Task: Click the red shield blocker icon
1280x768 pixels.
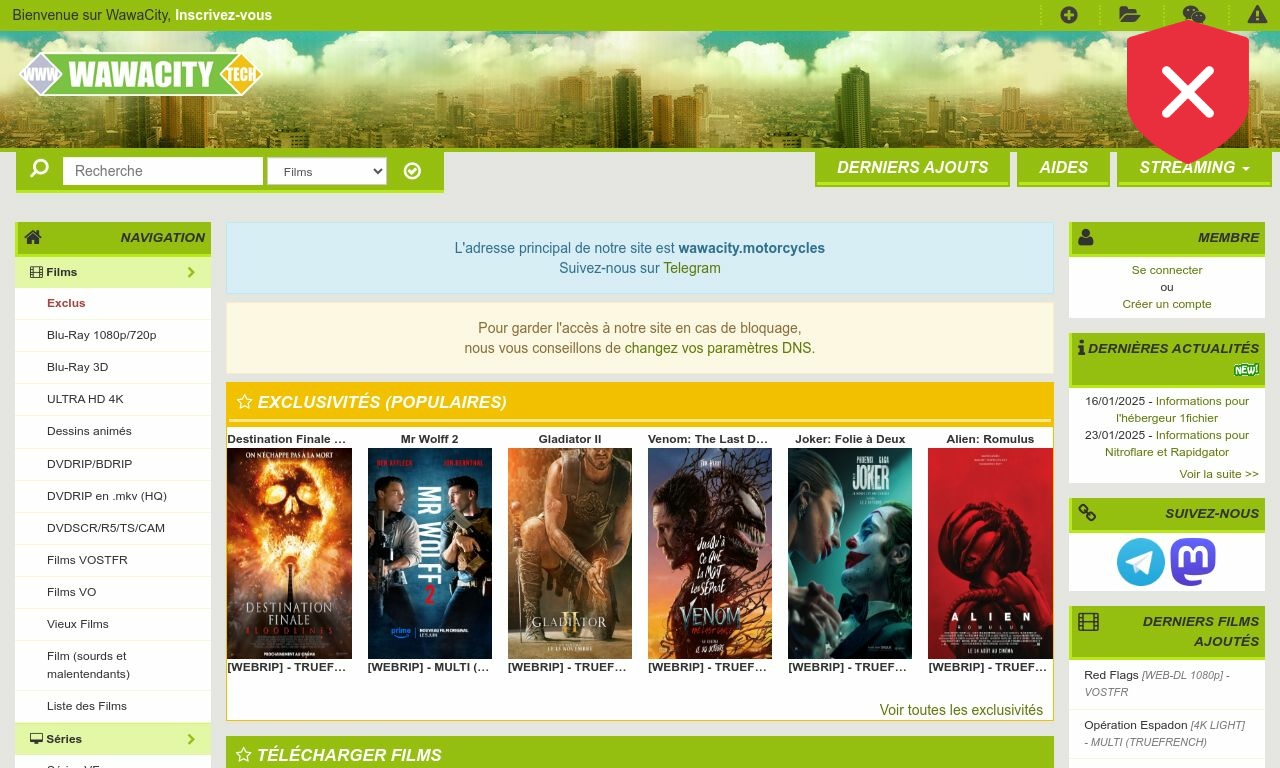Action: tap(1188, 92)
